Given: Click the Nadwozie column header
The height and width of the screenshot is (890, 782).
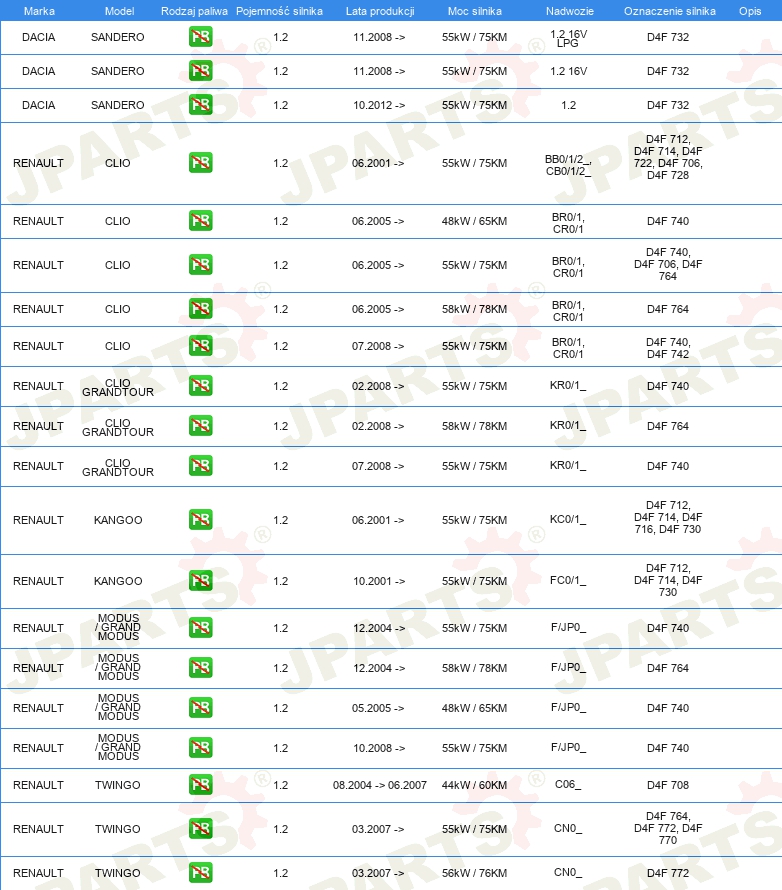Looking at the screenshot, I should point(569,11).
